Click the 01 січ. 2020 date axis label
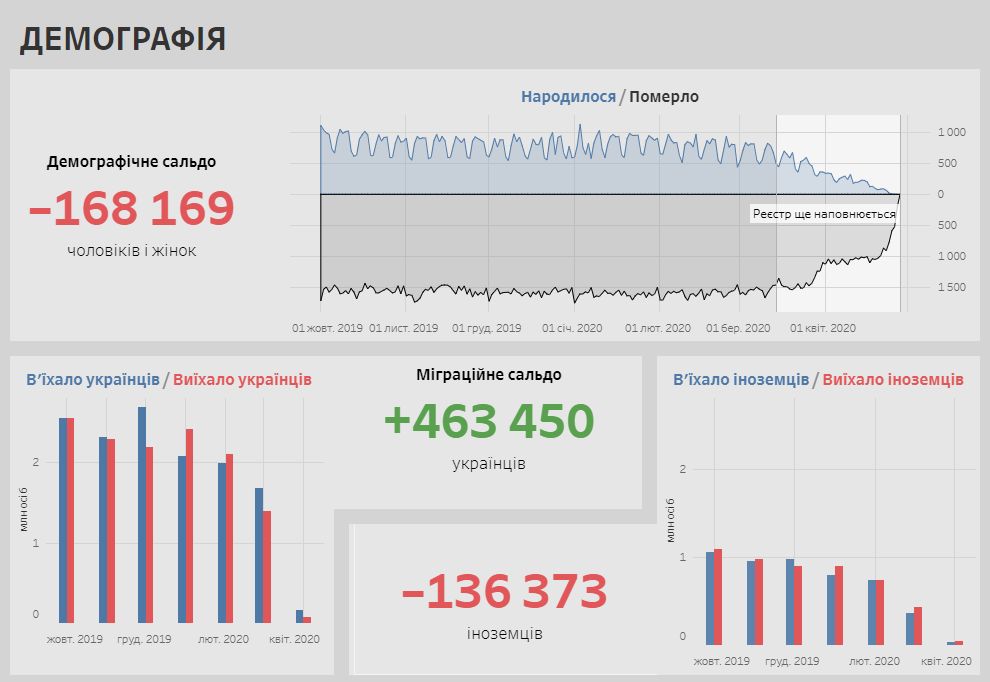990x682 pixels. click(x=572, y=328)
